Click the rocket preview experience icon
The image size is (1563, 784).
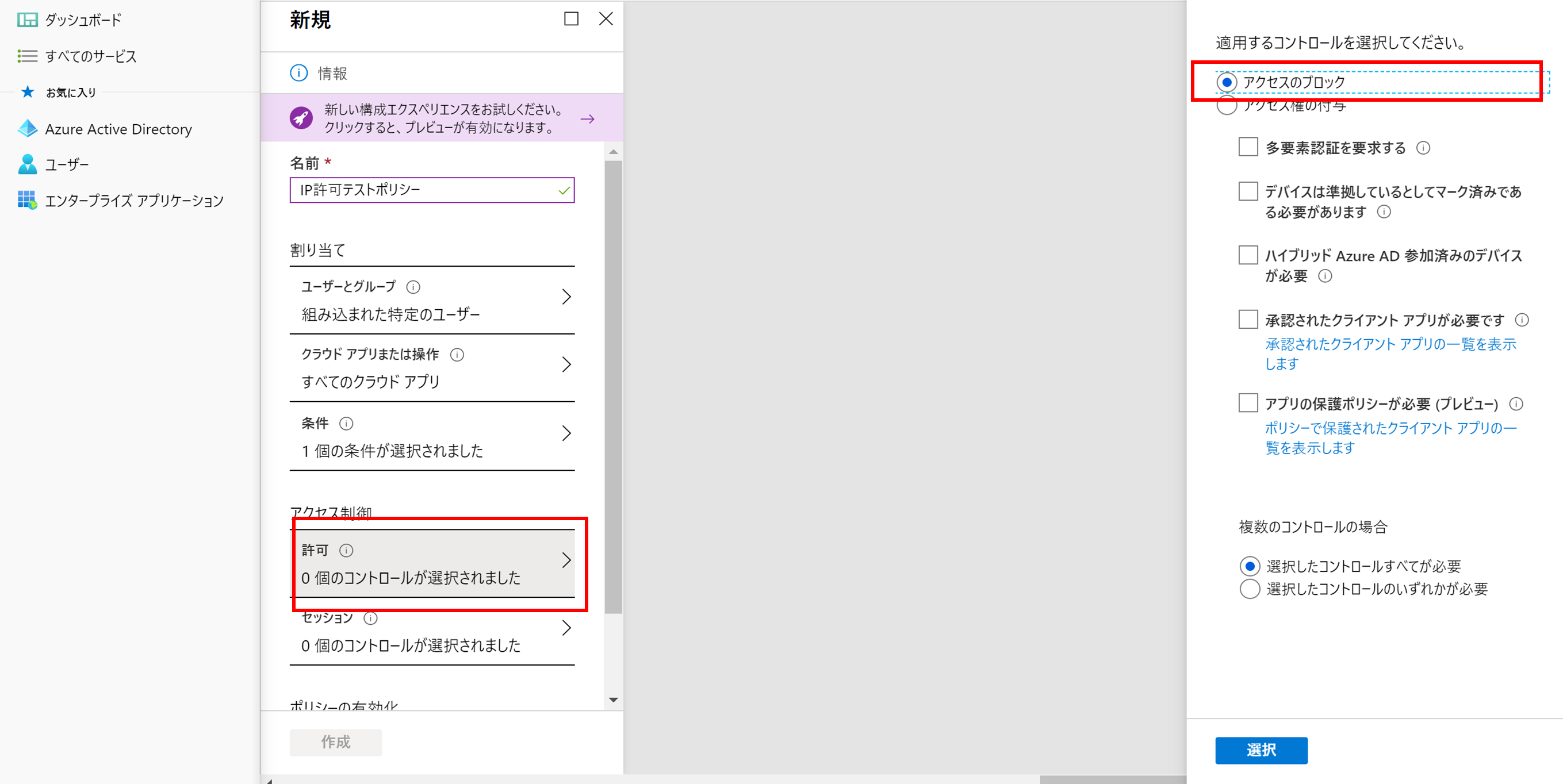pyautogui.click(x=301, y=118)
